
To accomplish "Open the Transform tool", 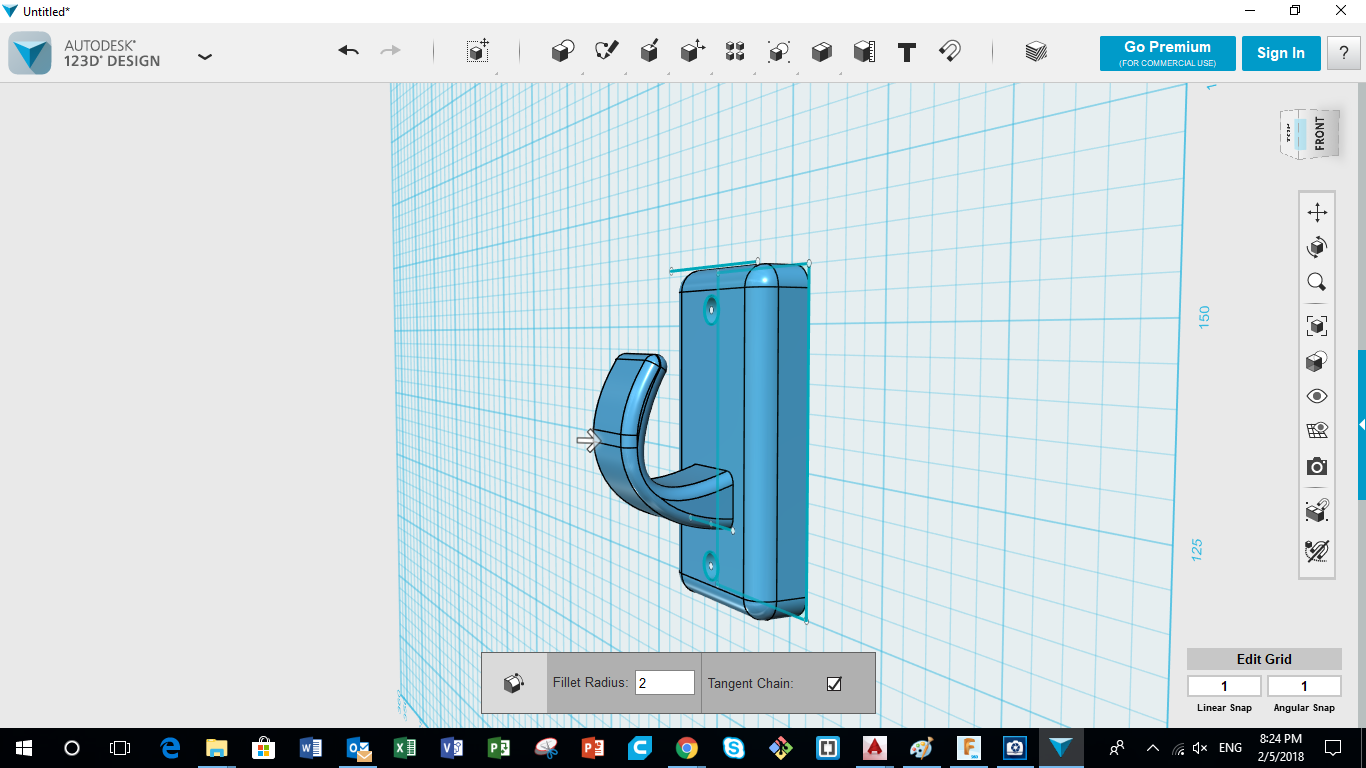I will pos(478,52).
